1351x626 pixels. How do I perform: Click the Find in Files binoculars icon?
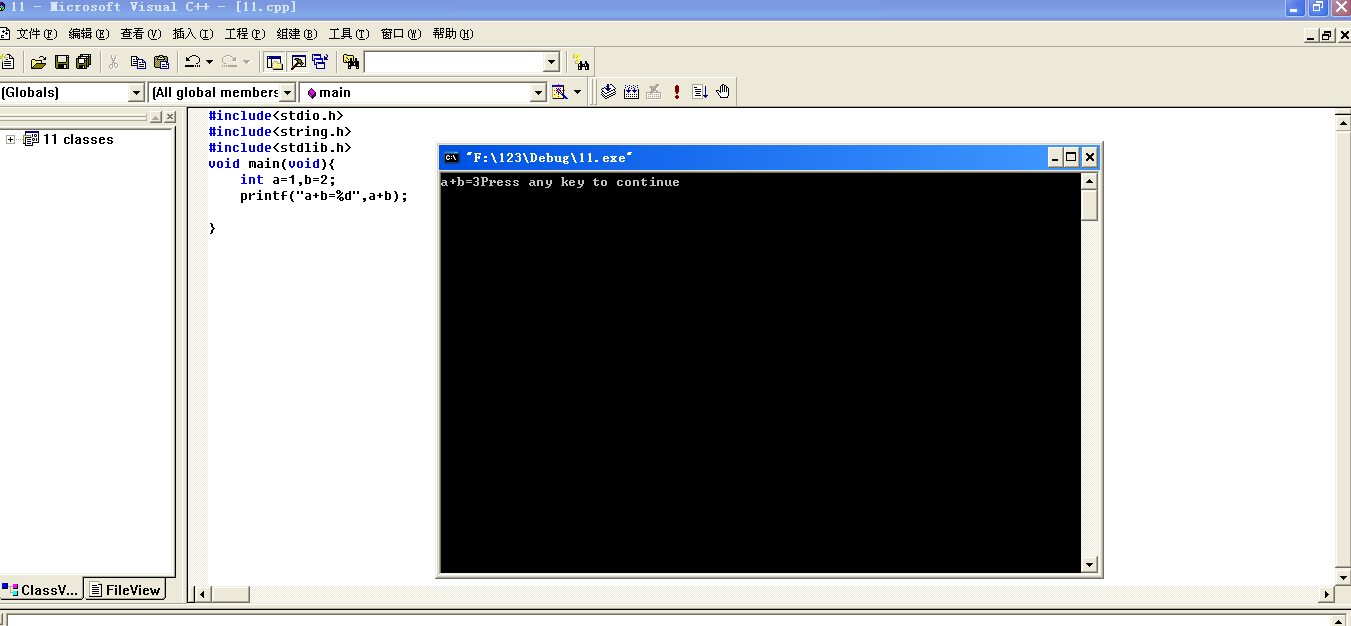tap(351, 62)
